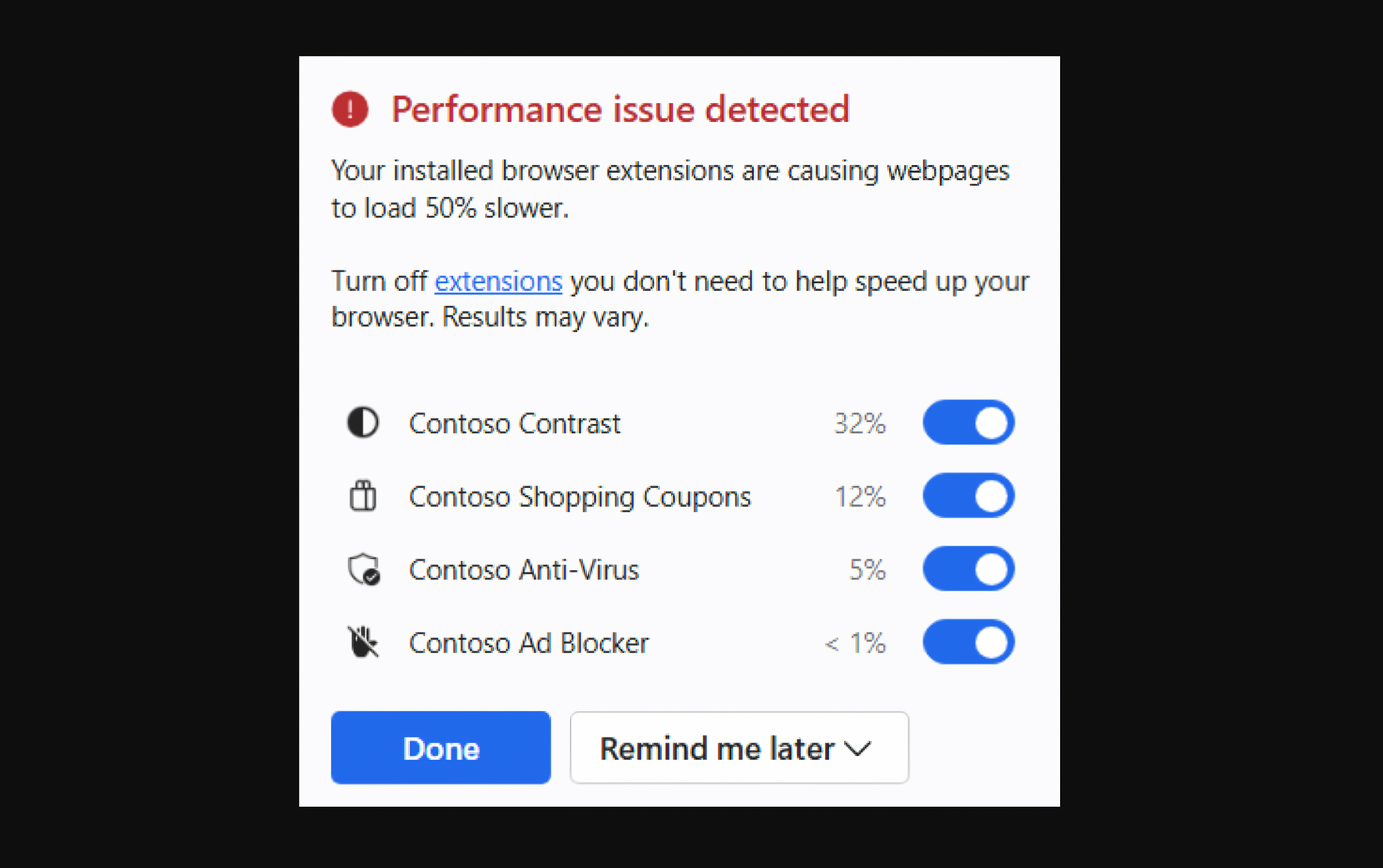Expand the Remind me later dropdown chevron

(x=858, y=748)
